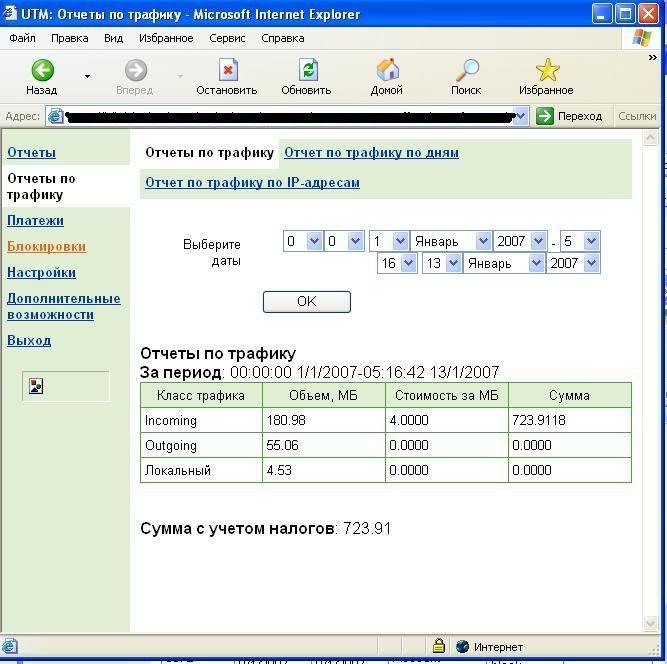Follow the Отчет по трафику по IP-адресам link
667x664 pixels.
pos(252,183)
